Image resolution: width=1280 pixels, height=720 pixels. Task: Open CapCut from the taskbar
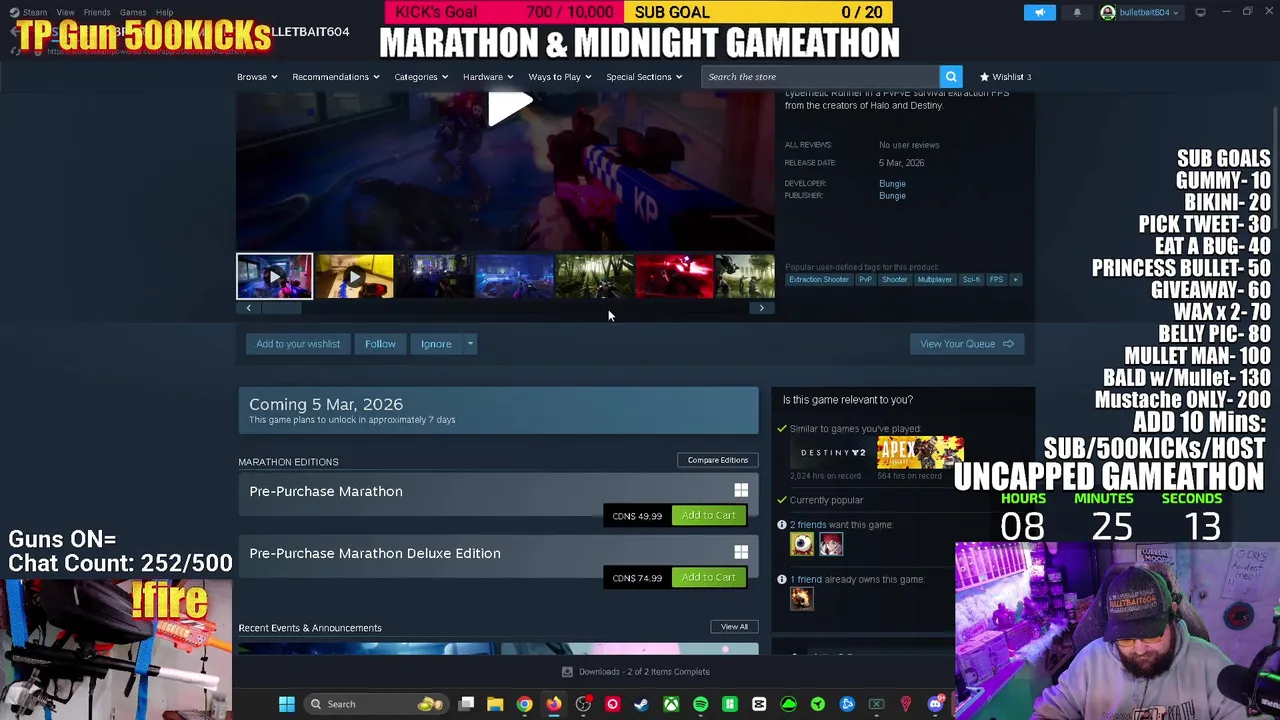pyautogui.click(x=759, y=704)
